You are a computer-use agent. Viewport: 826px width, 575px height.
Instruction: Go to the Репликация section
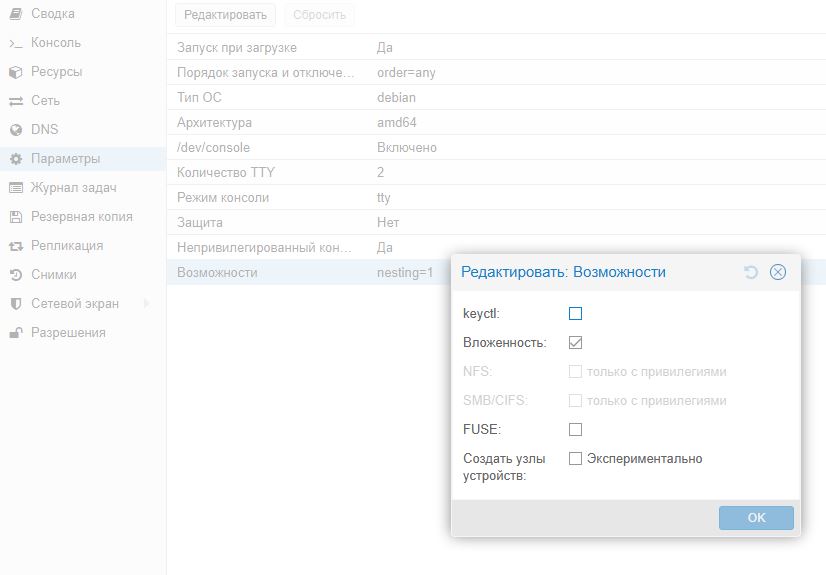[67, 246]
